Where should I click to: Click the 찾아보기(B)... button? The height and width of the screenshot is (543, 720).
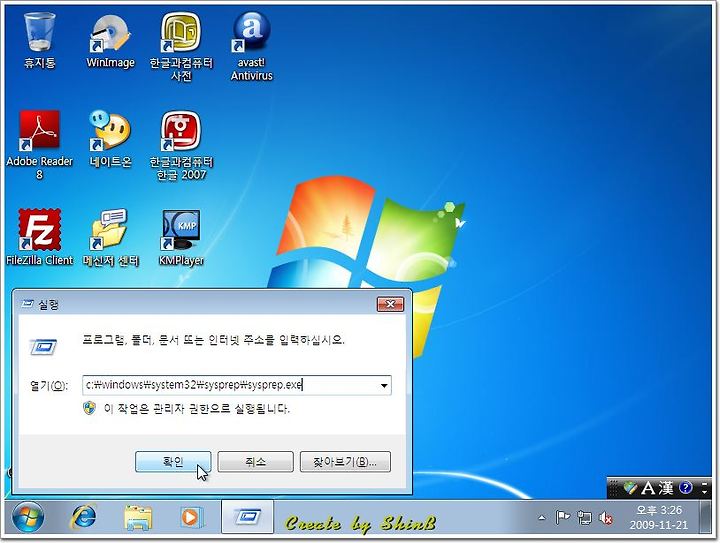tap(345, 461)
